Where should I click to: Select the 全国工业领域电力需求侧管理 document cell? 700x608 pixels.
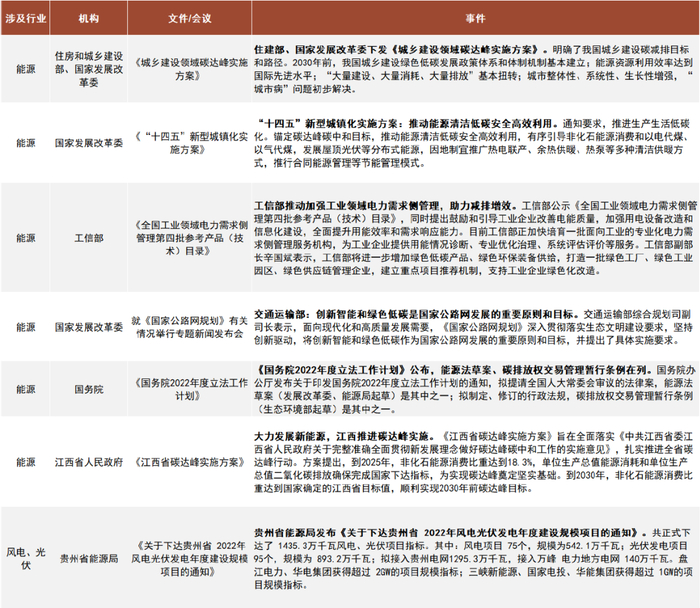tap(189, 238)
